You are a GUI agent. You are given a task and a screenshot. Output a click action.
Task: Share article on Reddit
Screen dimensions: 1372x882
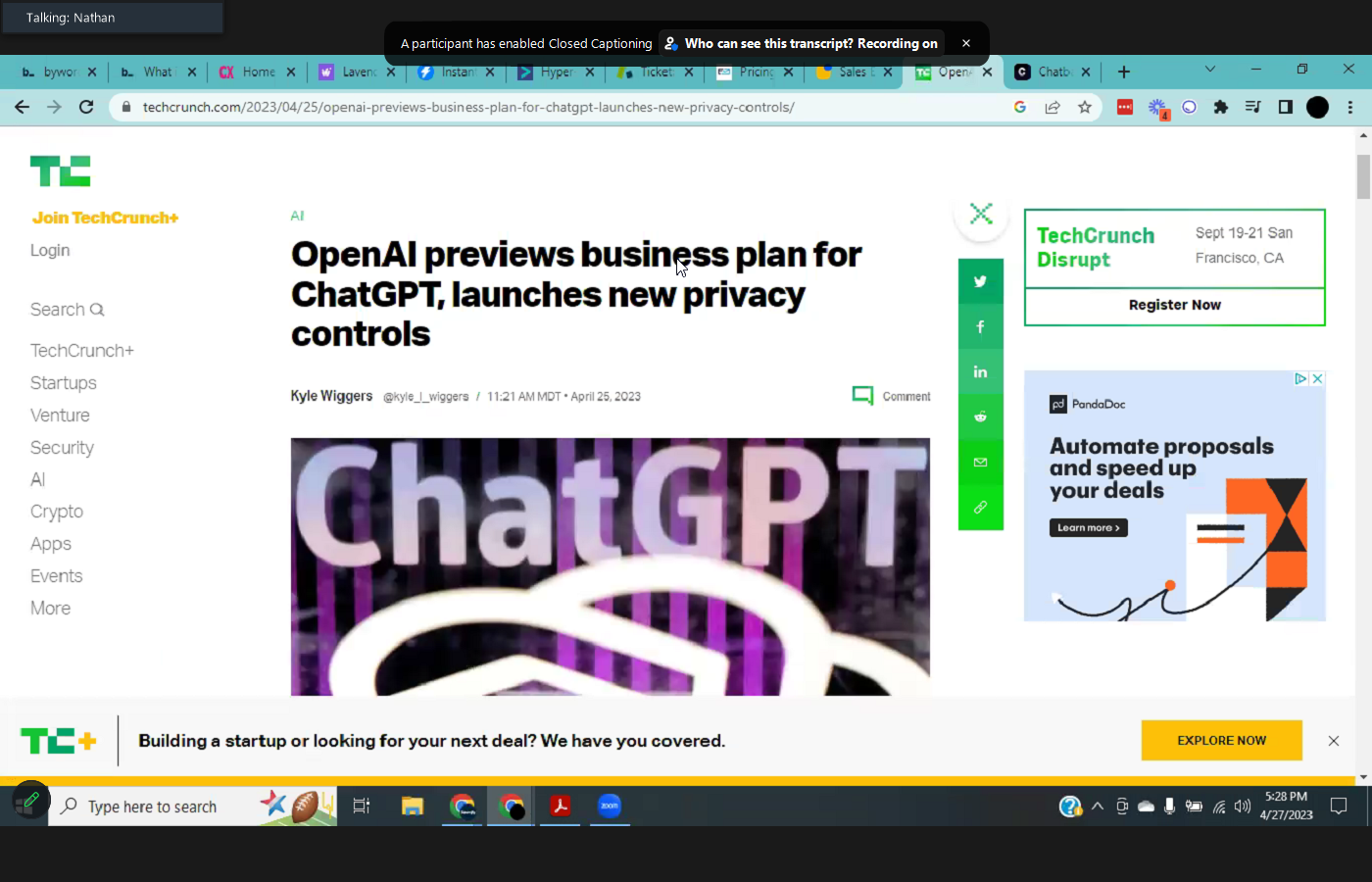pos(980,417)
